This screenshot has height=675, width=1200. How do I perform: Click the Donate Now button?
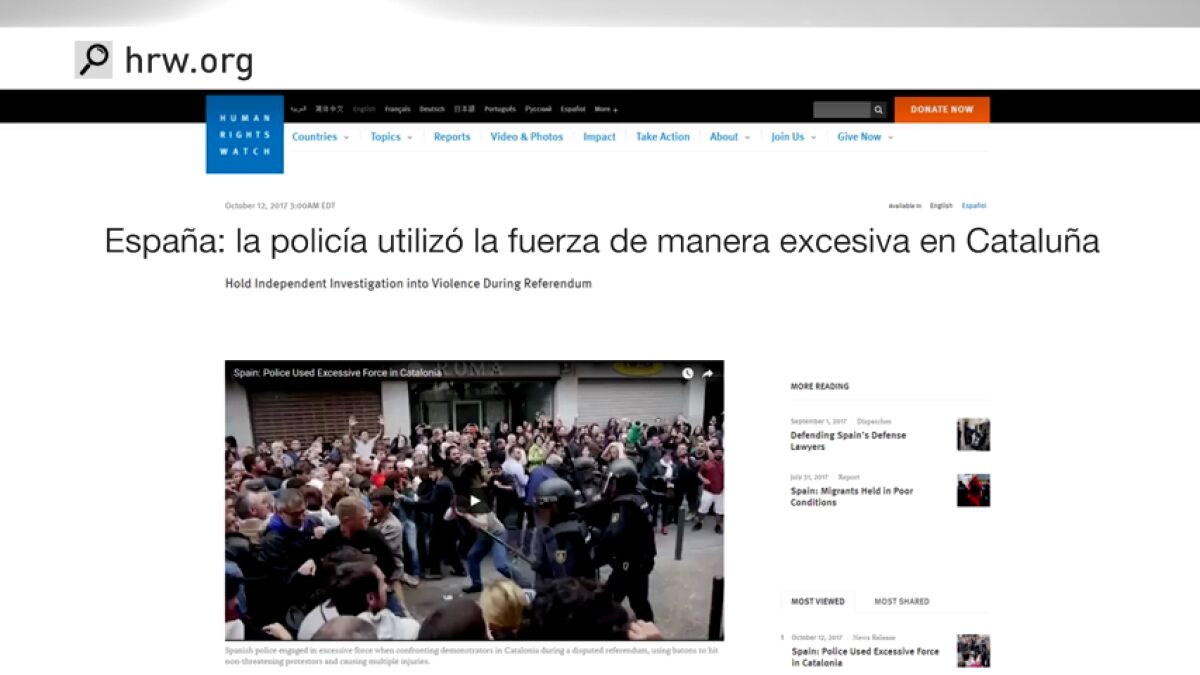pyautogui.click(x=941, y=110)
